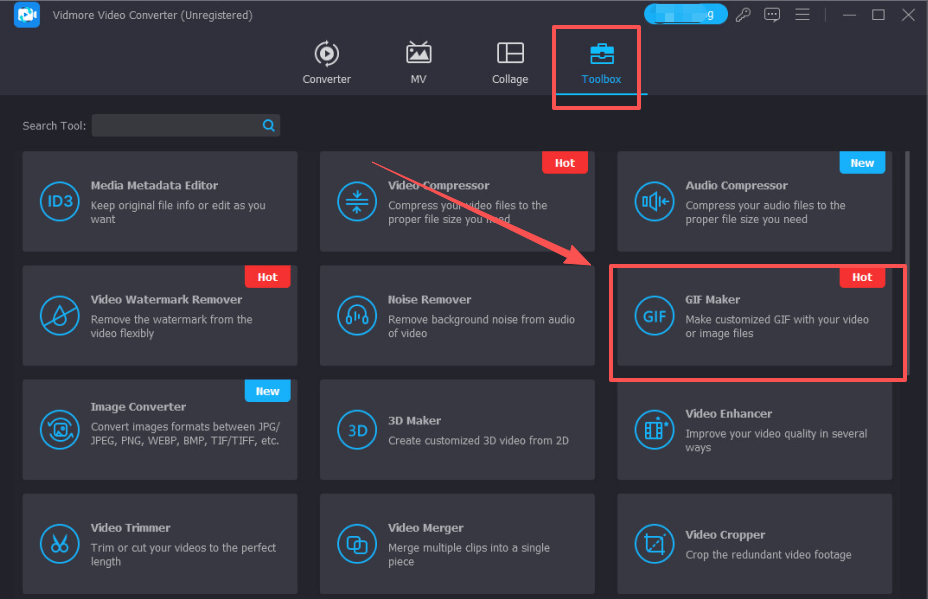Viewport: 928px width, 599px height.
Task: Click the Video Watermark Remover droplet icon
Action: (x=60, y=316)
